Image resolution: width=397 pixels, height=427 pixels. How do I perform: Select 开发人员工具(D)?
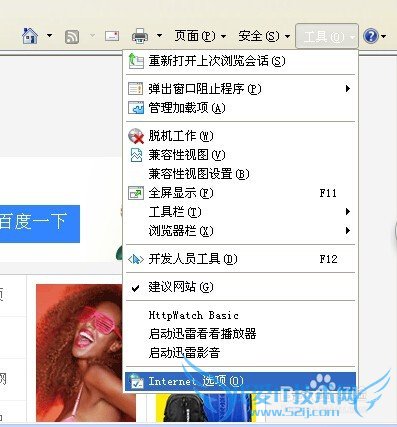(240, 259)
